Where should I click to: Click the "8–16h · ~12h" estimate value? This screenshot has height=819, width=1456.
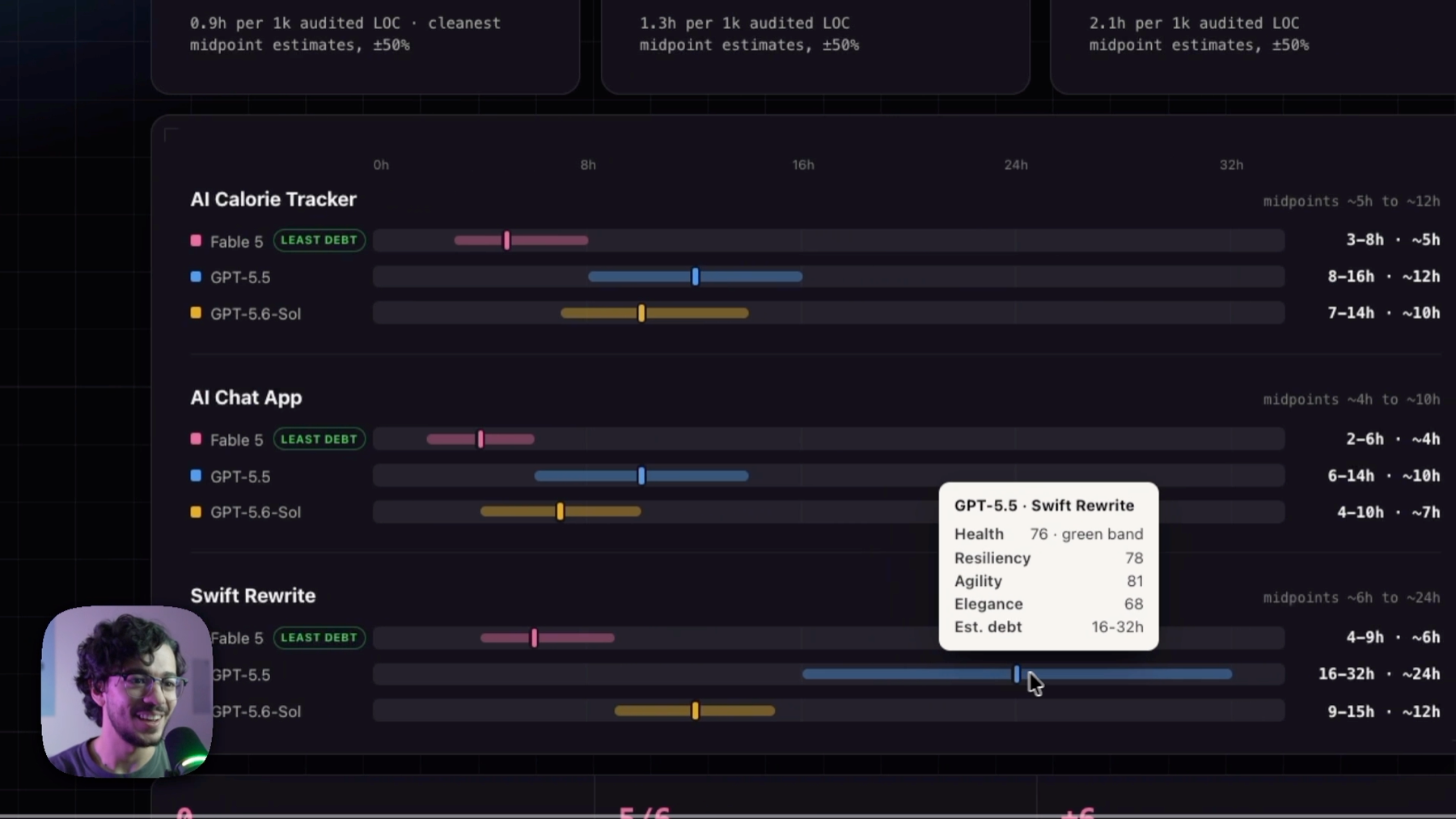pos(1384,277)
